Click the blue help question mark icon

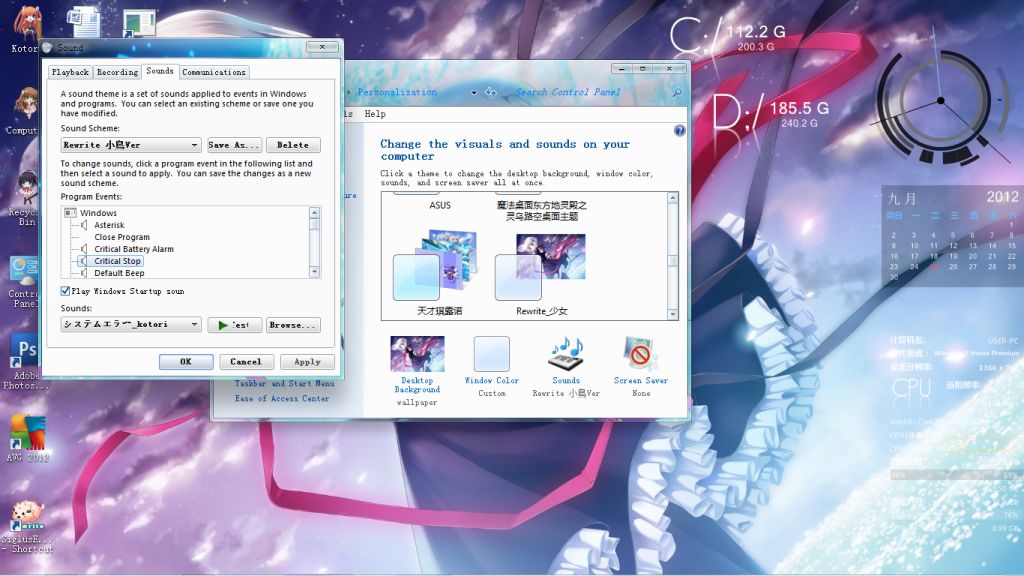680,131
